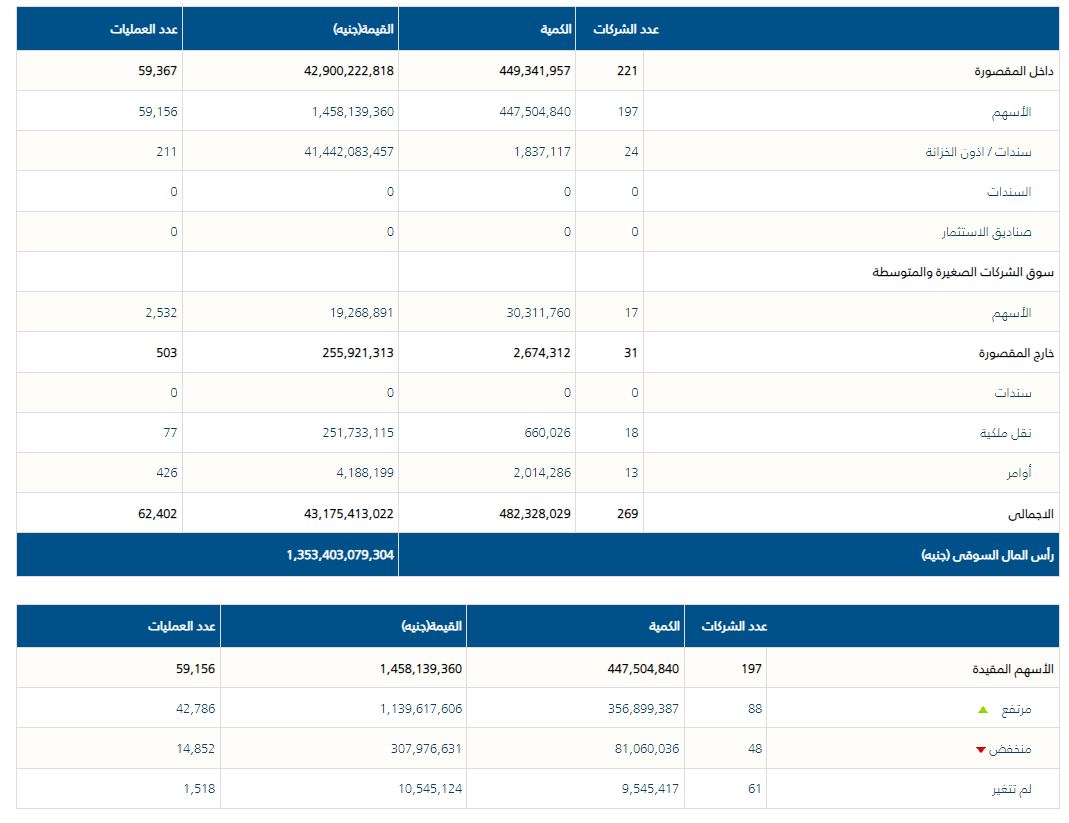Click the market cap value 1,353,403,079,304
The image size is (1069, 823).
pyautogui.click(x=339, y=554)
